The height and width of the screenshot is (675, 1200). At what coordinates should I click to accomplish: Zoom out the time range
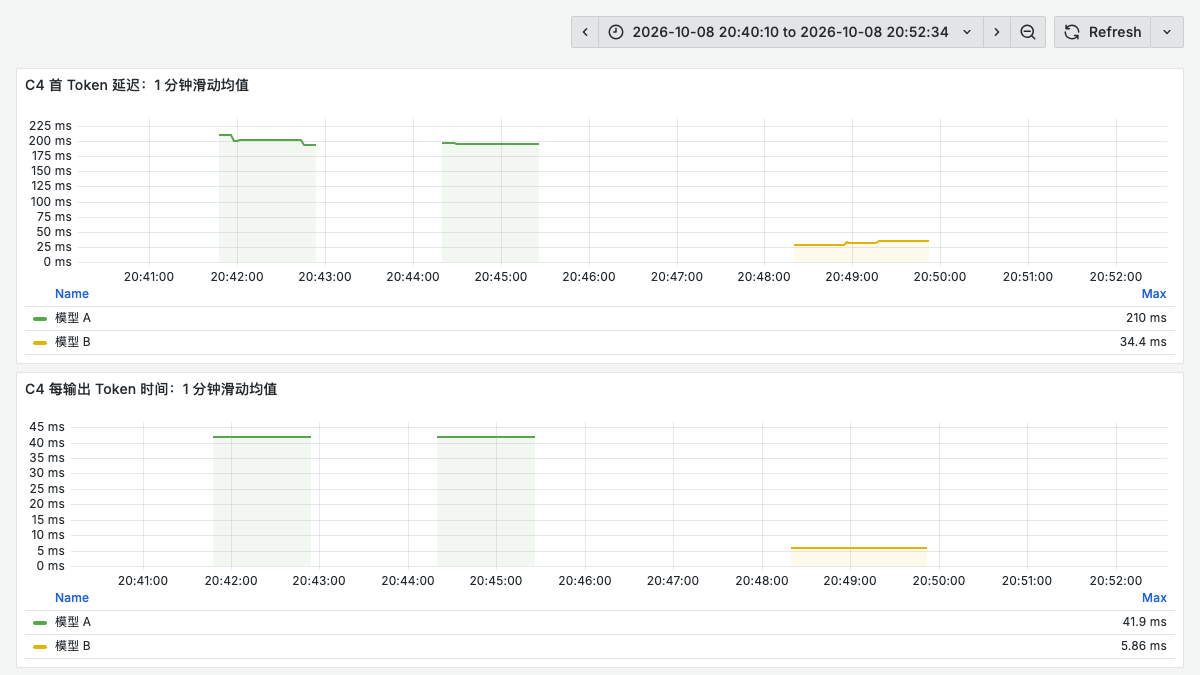(x=1028, y=32)
